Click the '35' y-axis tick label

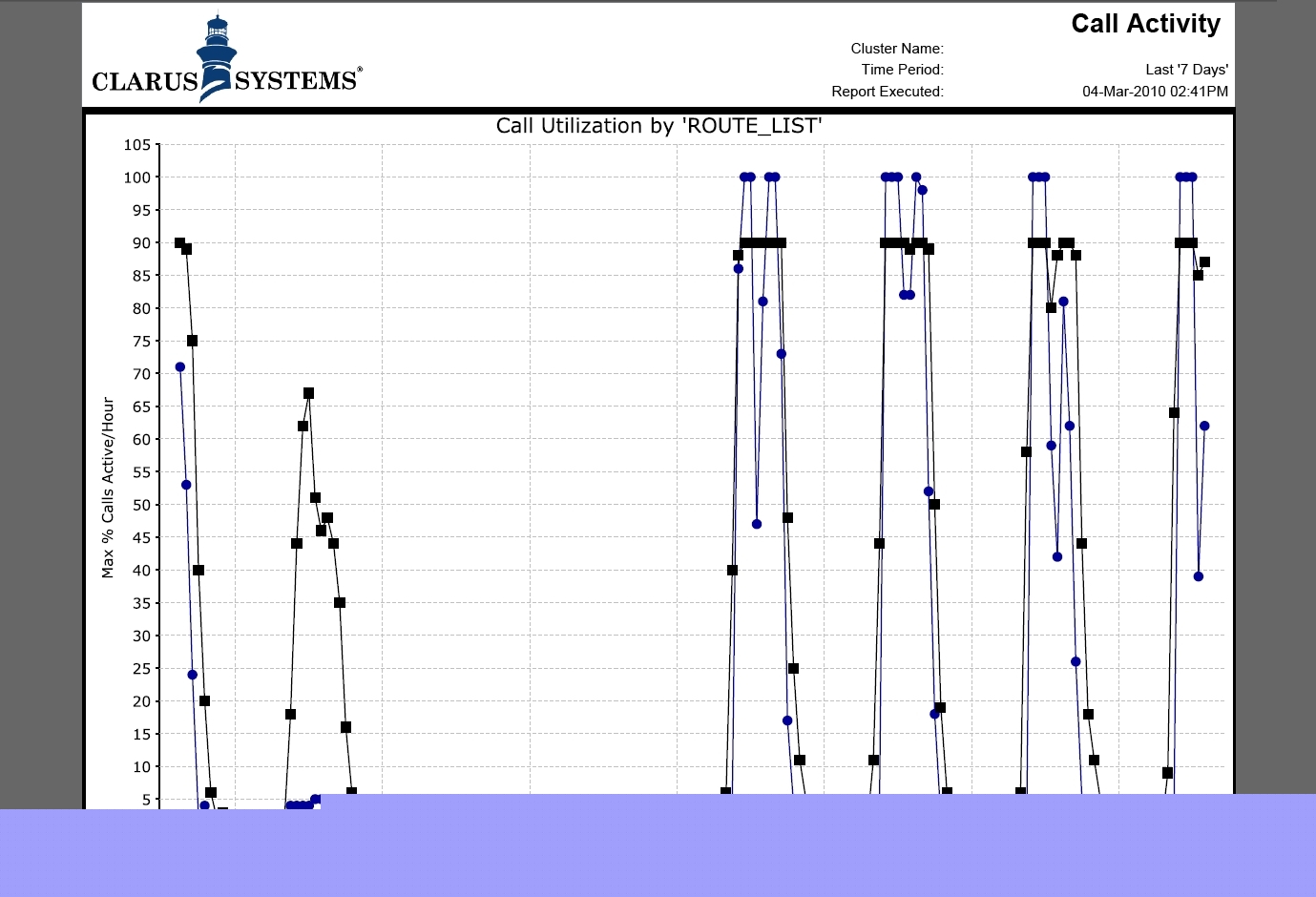(142, 603)
